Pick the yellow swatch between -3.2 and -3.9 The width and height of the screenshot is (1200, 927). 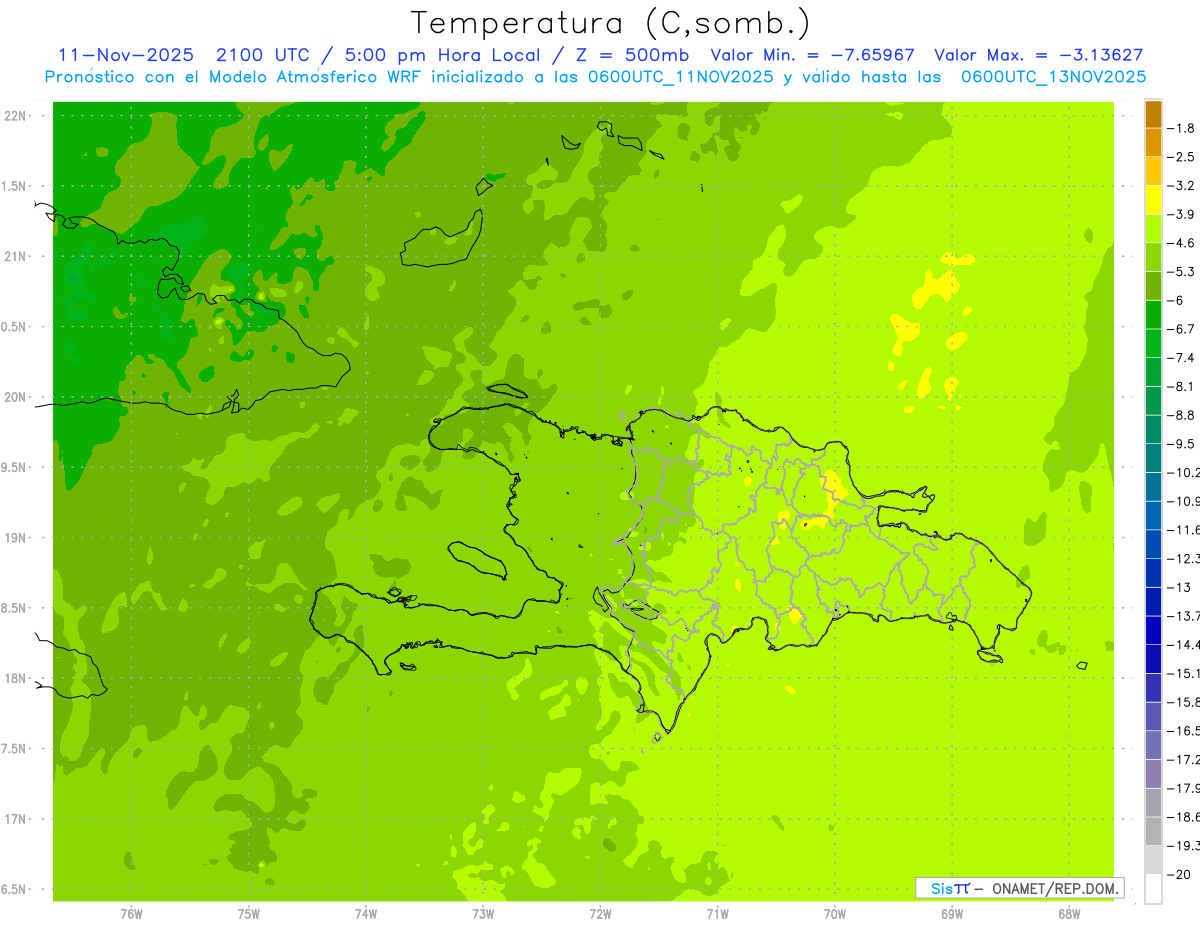(1153, 200)
